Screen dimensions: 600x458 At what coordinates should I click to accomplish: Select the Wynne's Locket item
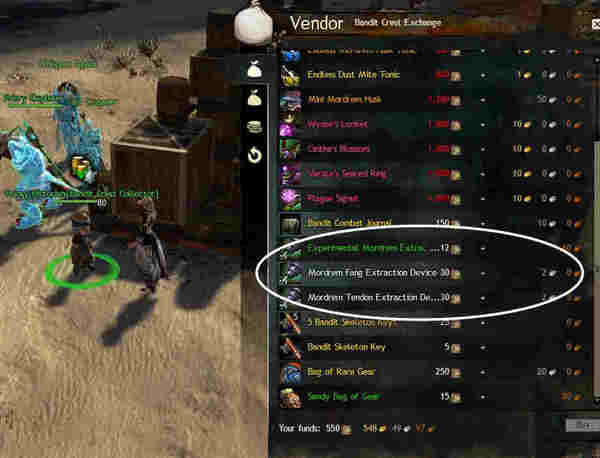click(432, 124)
